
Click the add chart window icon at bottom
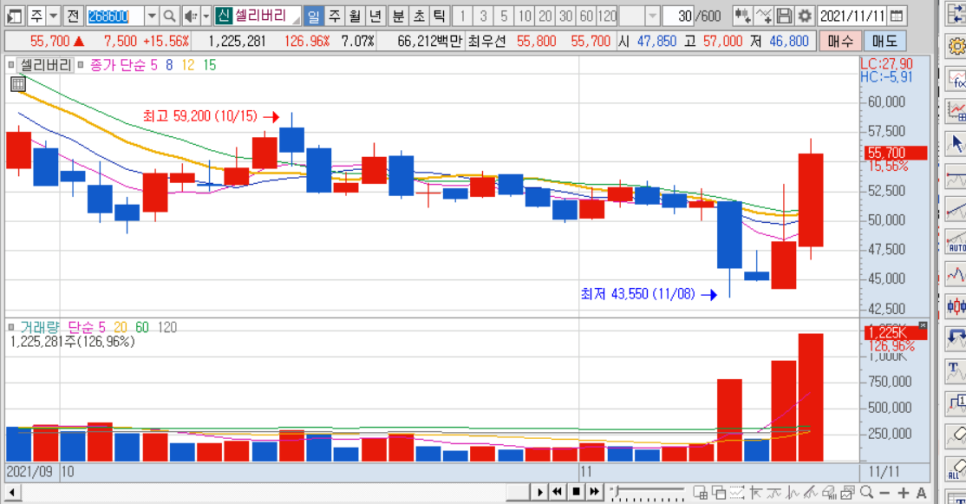click(700, 492)
